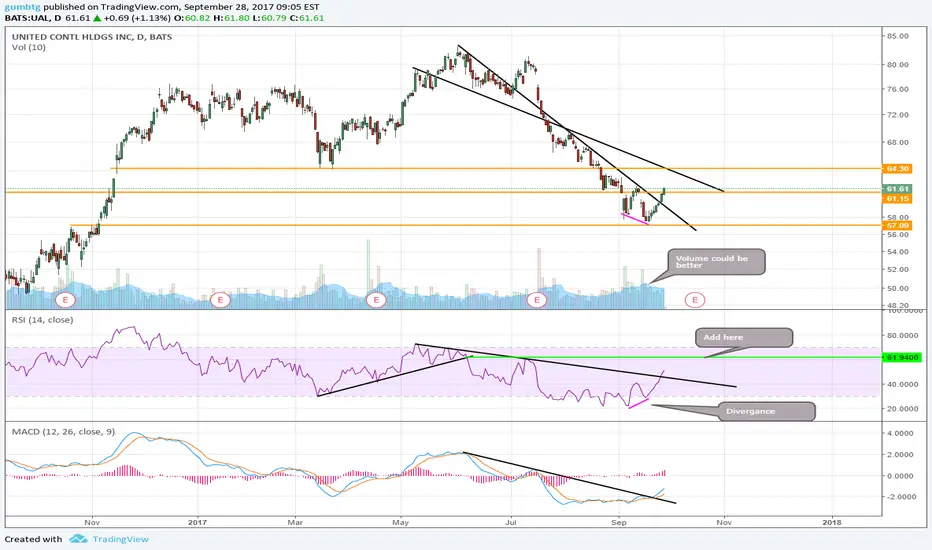Click the 'Jul' time axis label
The height and width of the screenshot is (550, 932).
coord(510,522)
